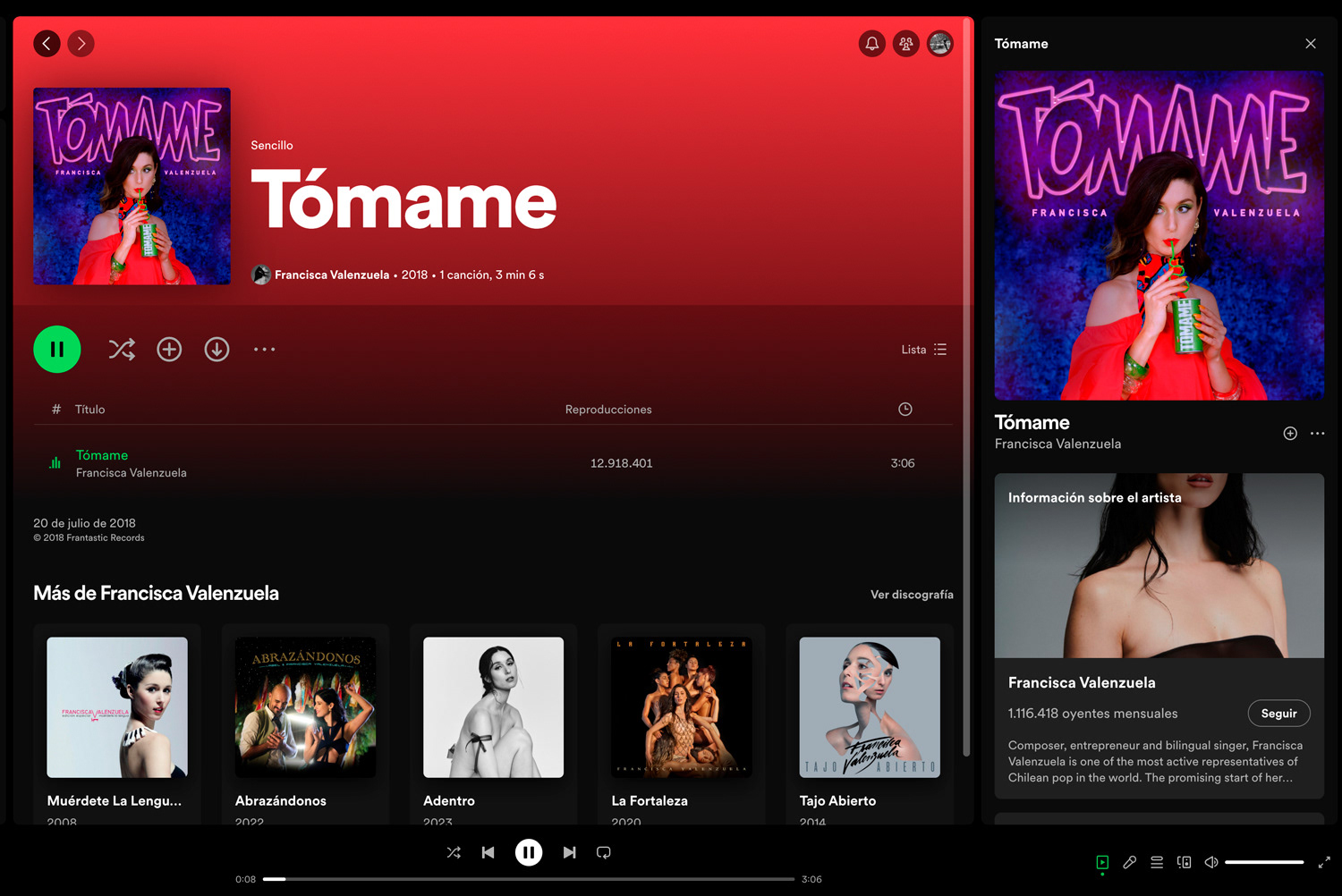Image resolution: width=1342 pixels, height=896 pixels.
Task: Open Francisca Valenzuela artist link under track
Action: 132,473
